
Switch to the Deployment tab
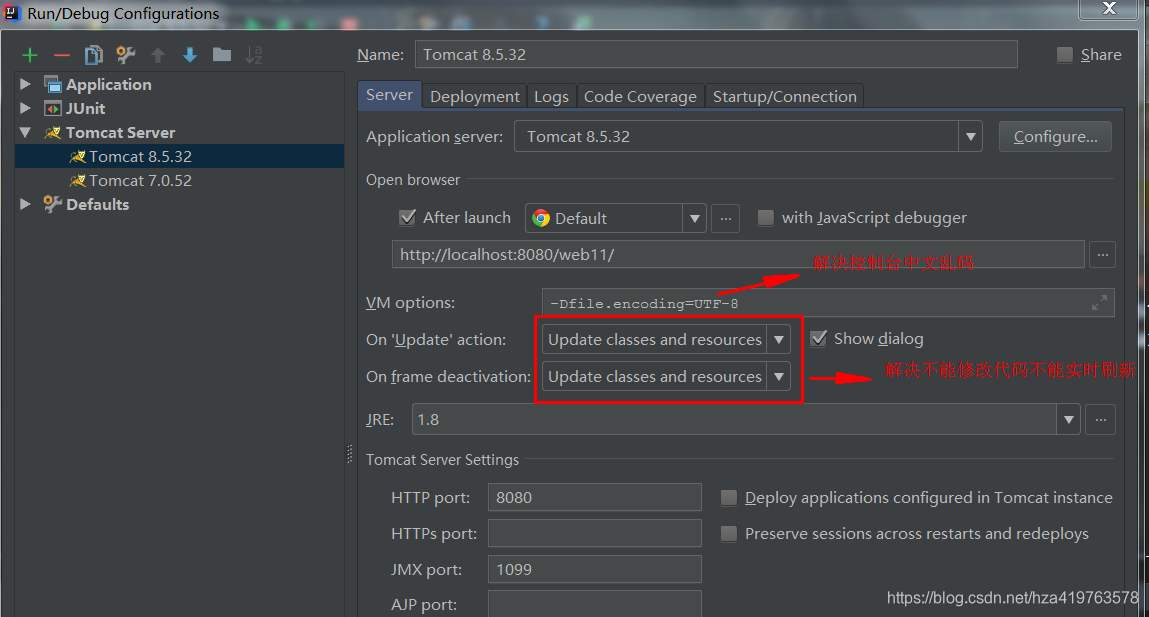pyautogui.click(x=475, y=97)
